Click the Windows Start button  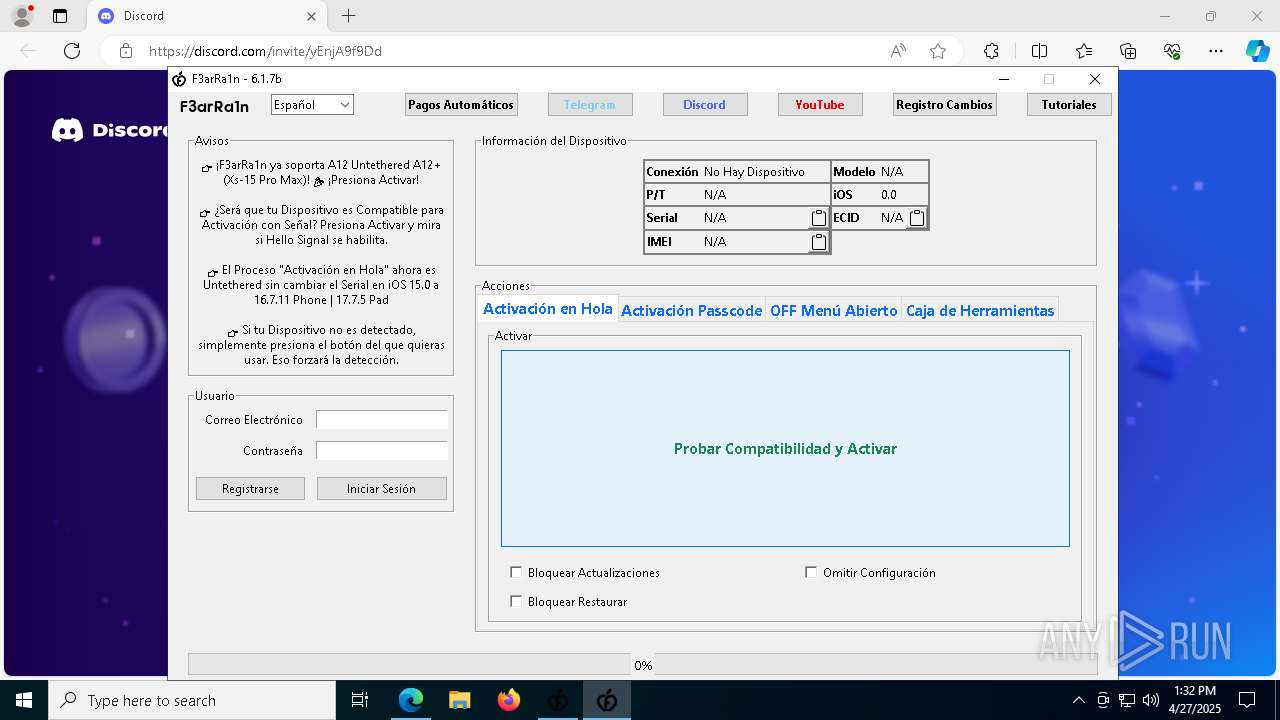point(24,700)
